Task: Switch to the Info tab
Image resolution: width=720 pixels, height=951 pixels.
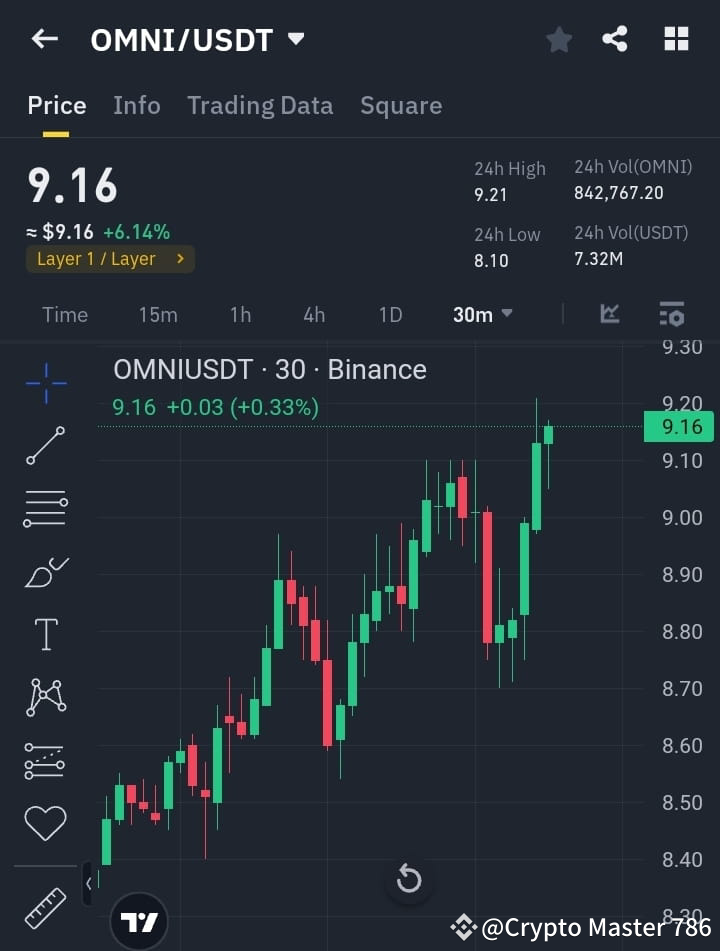Action: click(136, 106)
